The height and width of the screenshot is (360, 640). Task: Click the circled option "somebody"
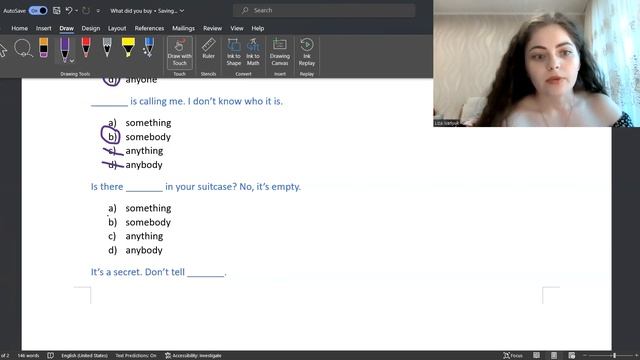(x=148, y=137)
